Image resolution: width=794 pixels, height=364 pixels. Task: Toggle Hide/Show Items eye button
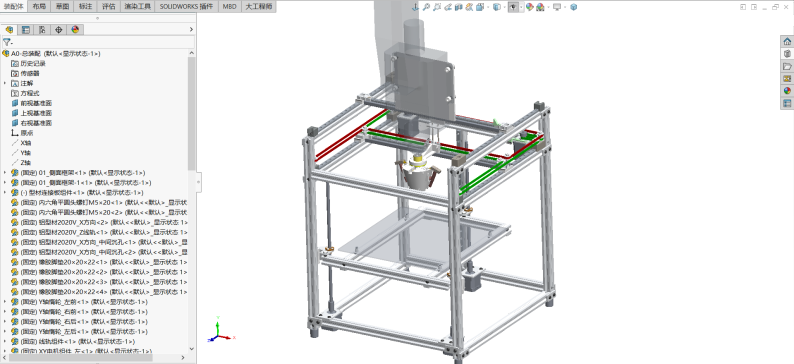pos(513,7)
